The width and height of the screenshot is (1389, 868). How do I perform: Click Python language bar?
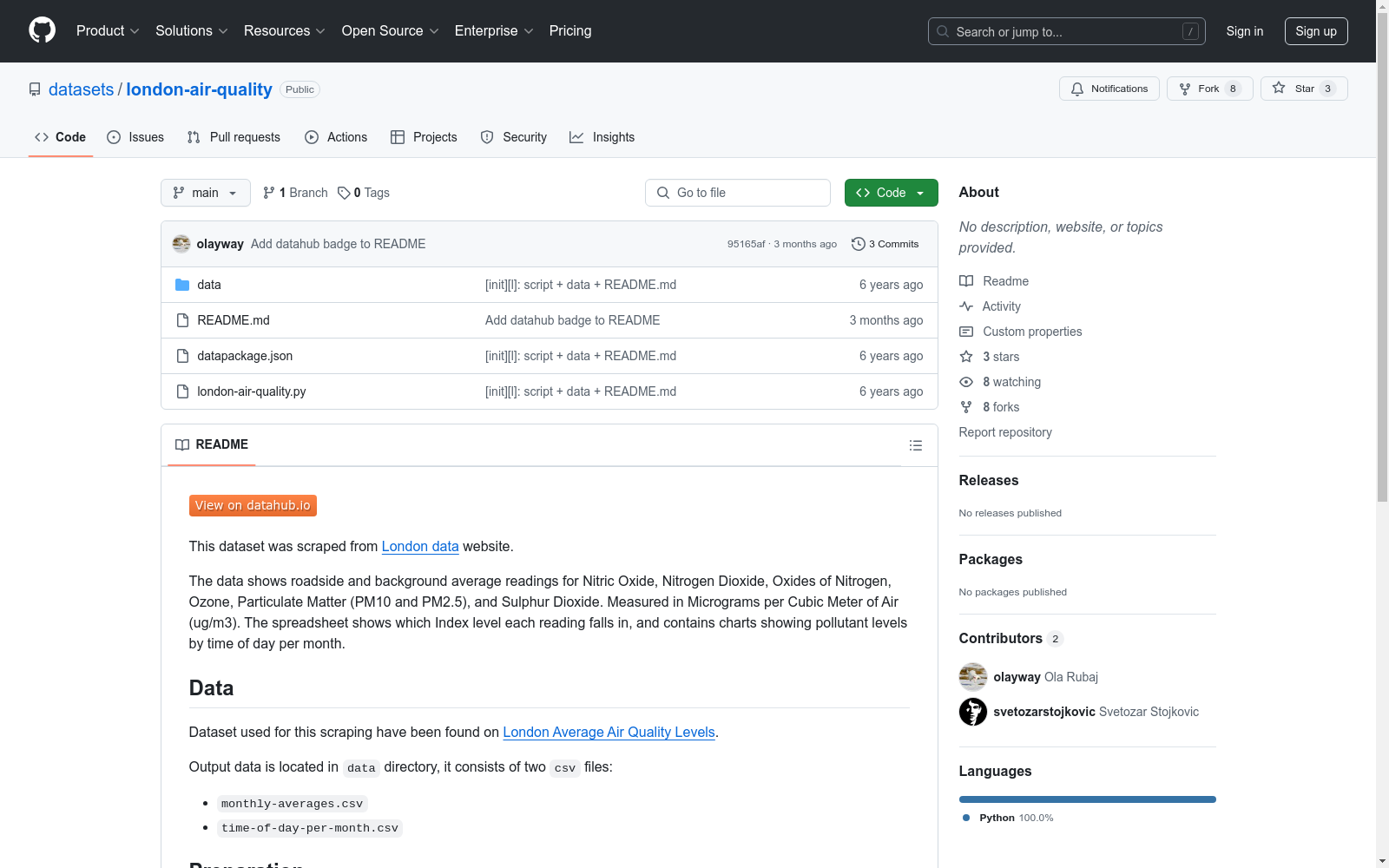1087,799
